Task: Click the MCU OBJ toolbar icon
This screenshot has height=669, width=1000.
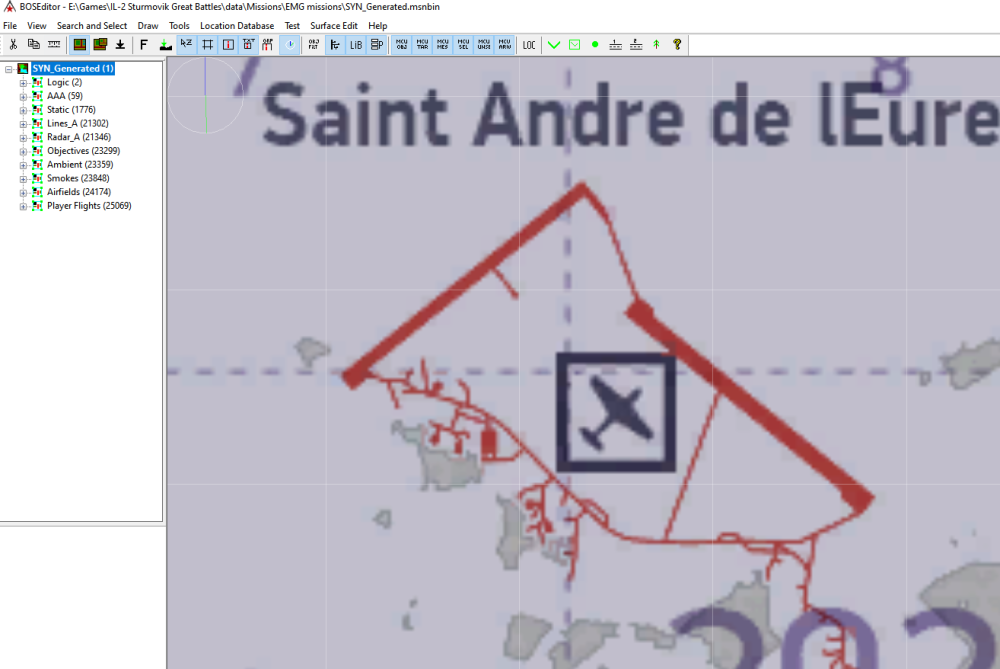Action: point(401,45)
